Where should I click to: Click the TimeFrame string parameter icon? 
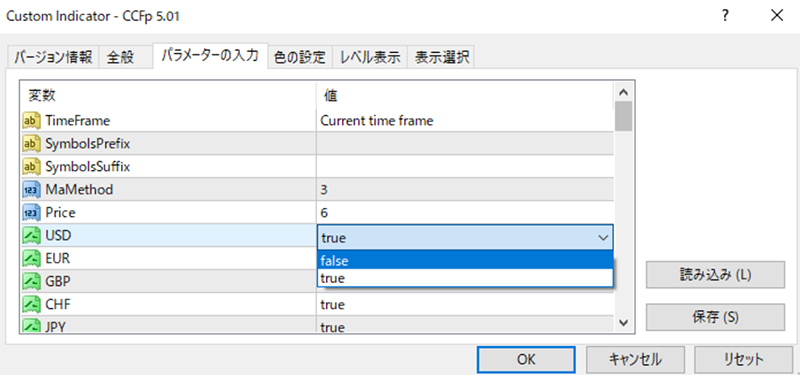pos(31,121)
